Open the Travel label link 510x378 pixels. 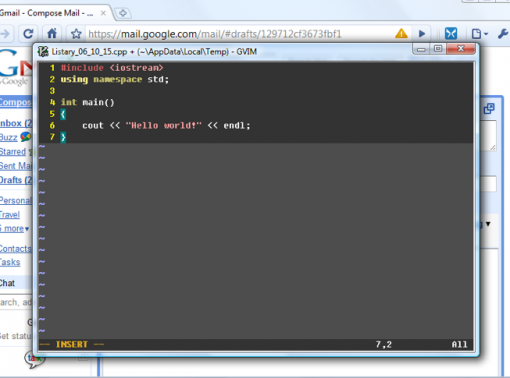[x=10, y=215]
